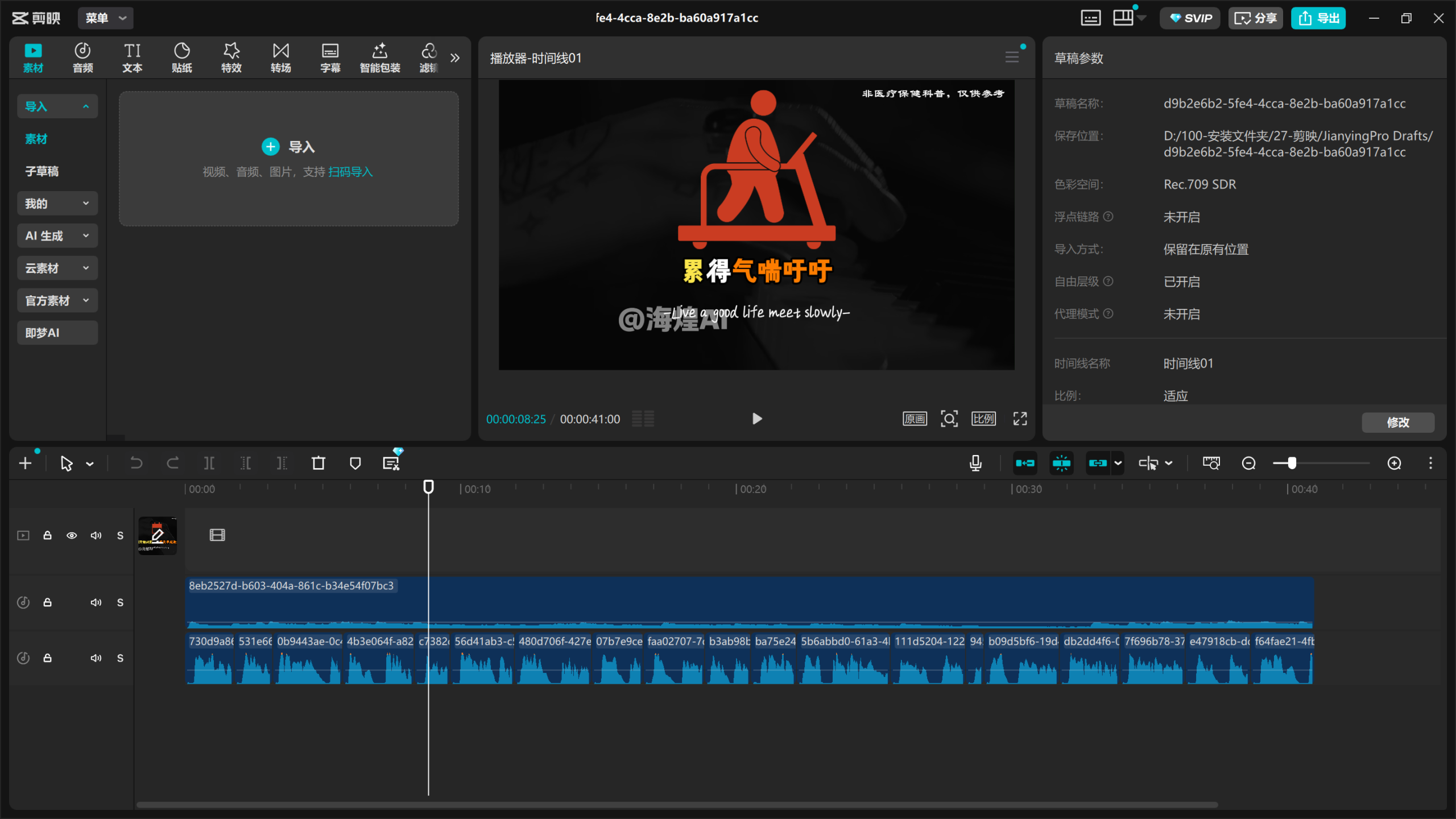The image size is (1456, 819).
Task: Click the delete trash icon in timeline toolbar
Action: [x=318, y=464]
